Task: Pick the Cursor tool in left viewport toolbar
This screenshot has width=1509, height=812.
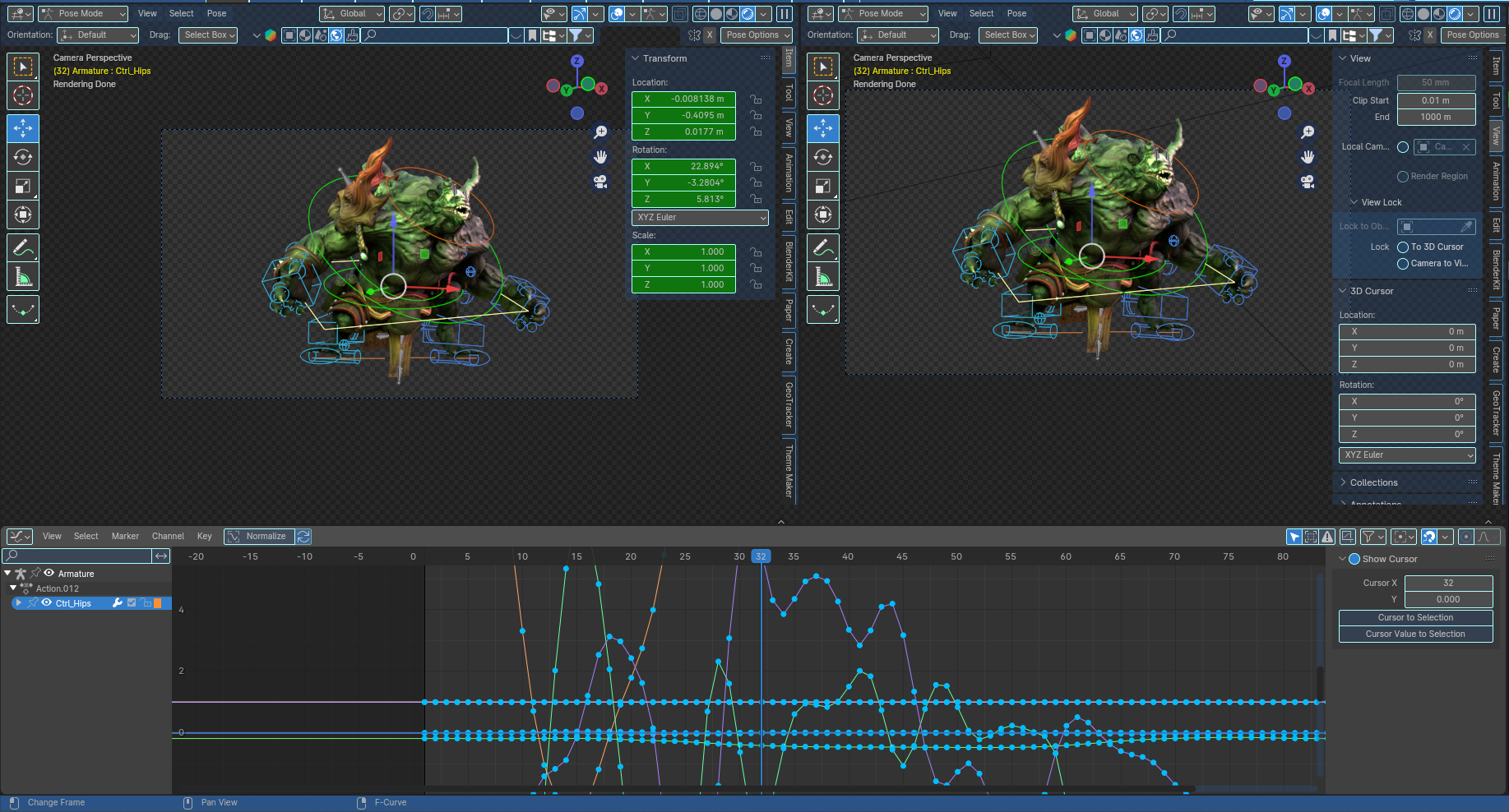Action: [23, 95]
